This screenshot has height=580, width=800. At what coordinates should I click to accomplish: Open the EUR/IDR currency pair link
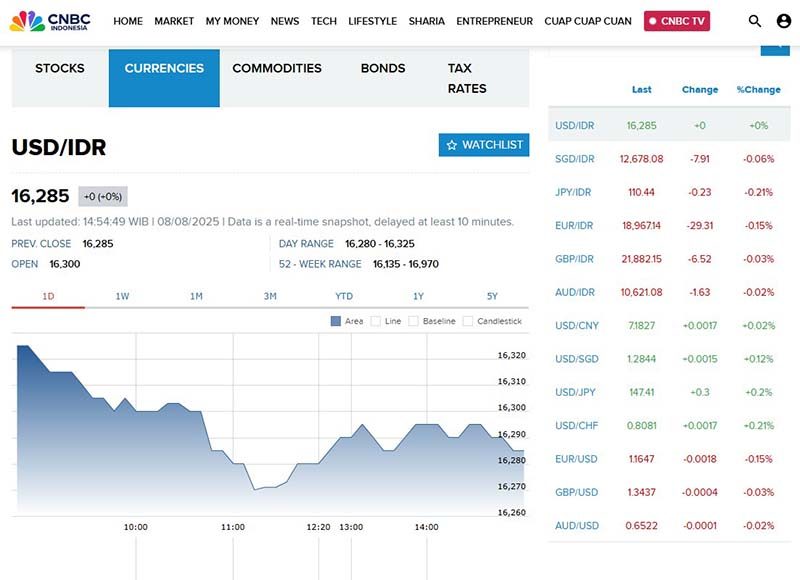tap(574, 226)
